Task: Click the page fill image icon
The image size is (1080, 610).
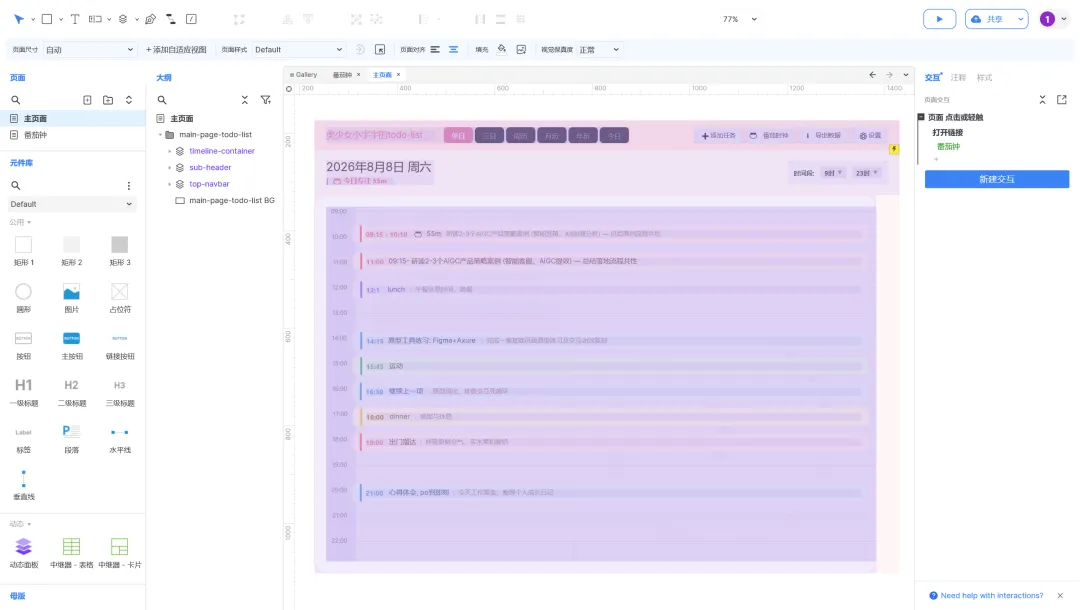Action: (x=521, y=50)
